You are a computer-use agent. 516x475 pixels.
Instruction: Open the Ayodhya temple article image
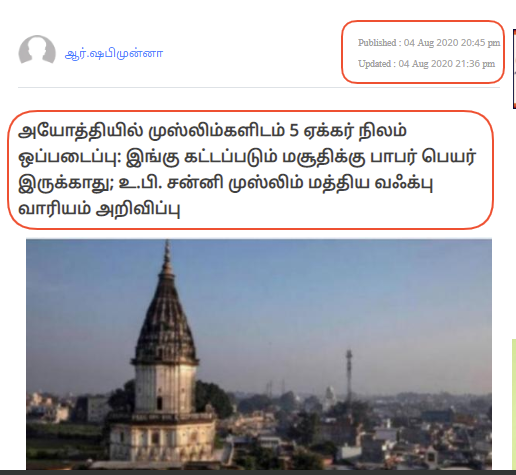259,354
